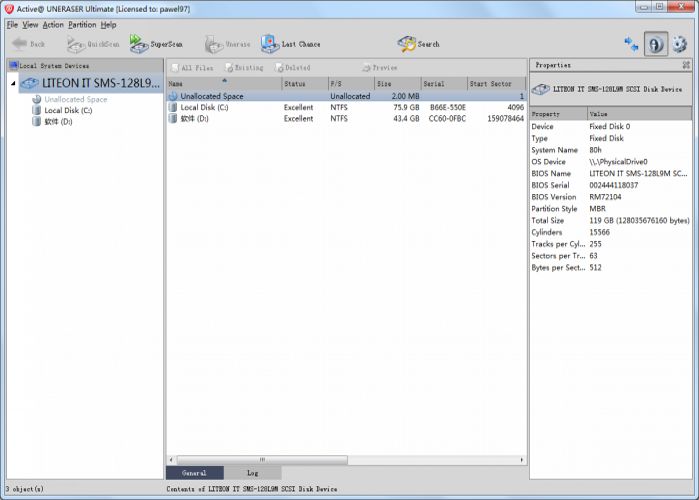Click the Cylinders 15566 value
699x500 pixels.
[599, 232]
